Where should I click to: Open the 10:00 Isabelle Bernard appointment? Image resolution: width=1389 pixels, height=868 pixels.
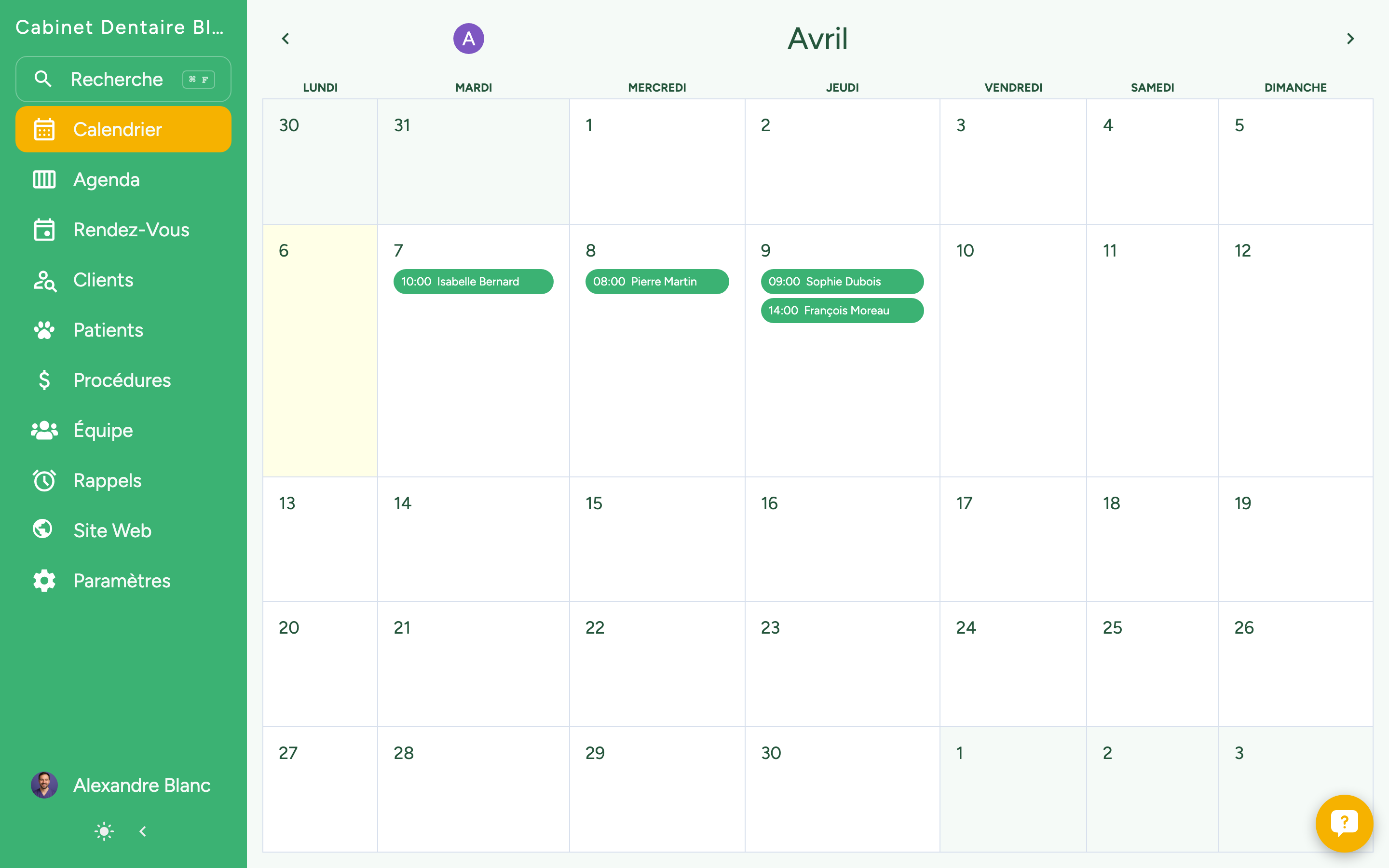[473, 282]
